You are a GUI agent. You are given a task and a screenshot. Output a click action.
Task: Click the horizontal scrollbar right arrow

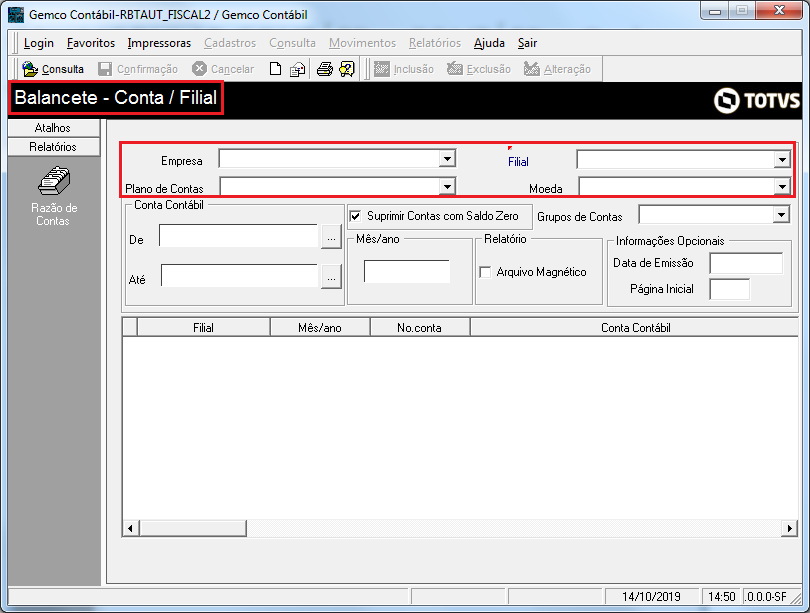[789, 528]
